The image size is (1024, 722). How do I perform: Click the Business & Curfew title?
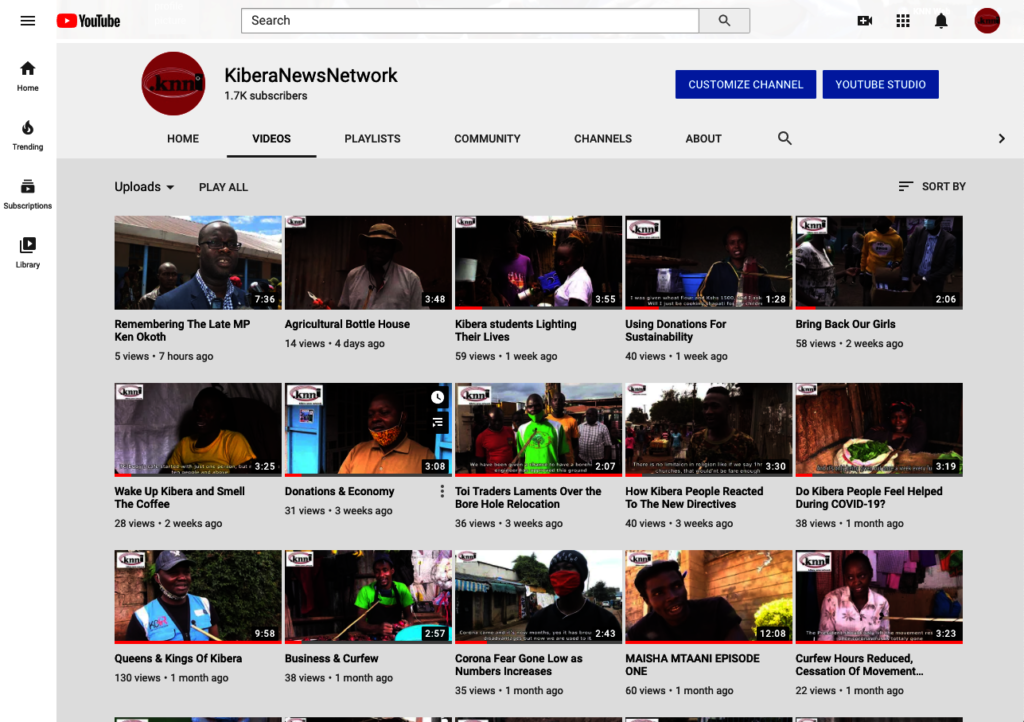(332, 659)
